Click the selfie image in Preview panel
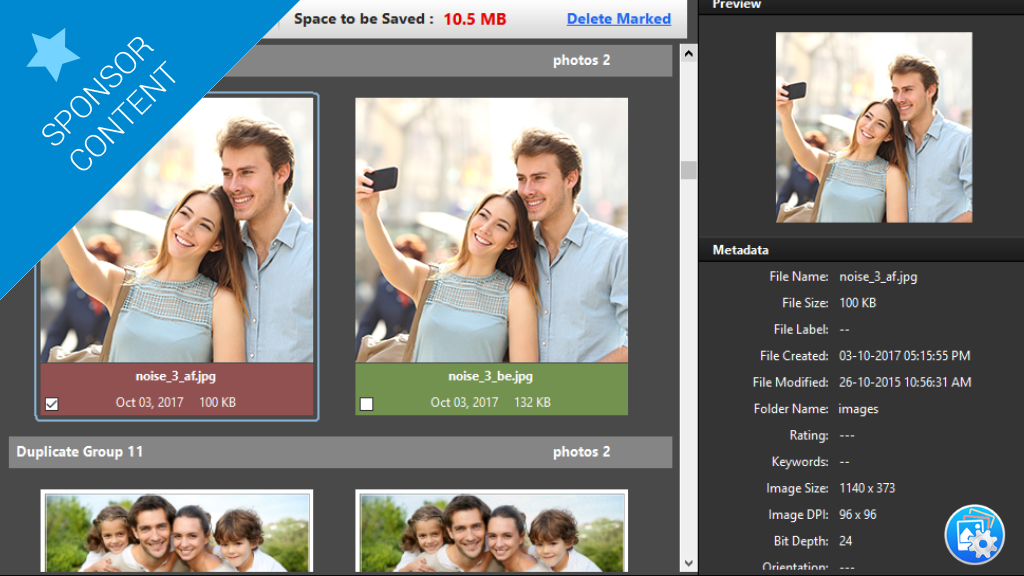 point(873,127)
